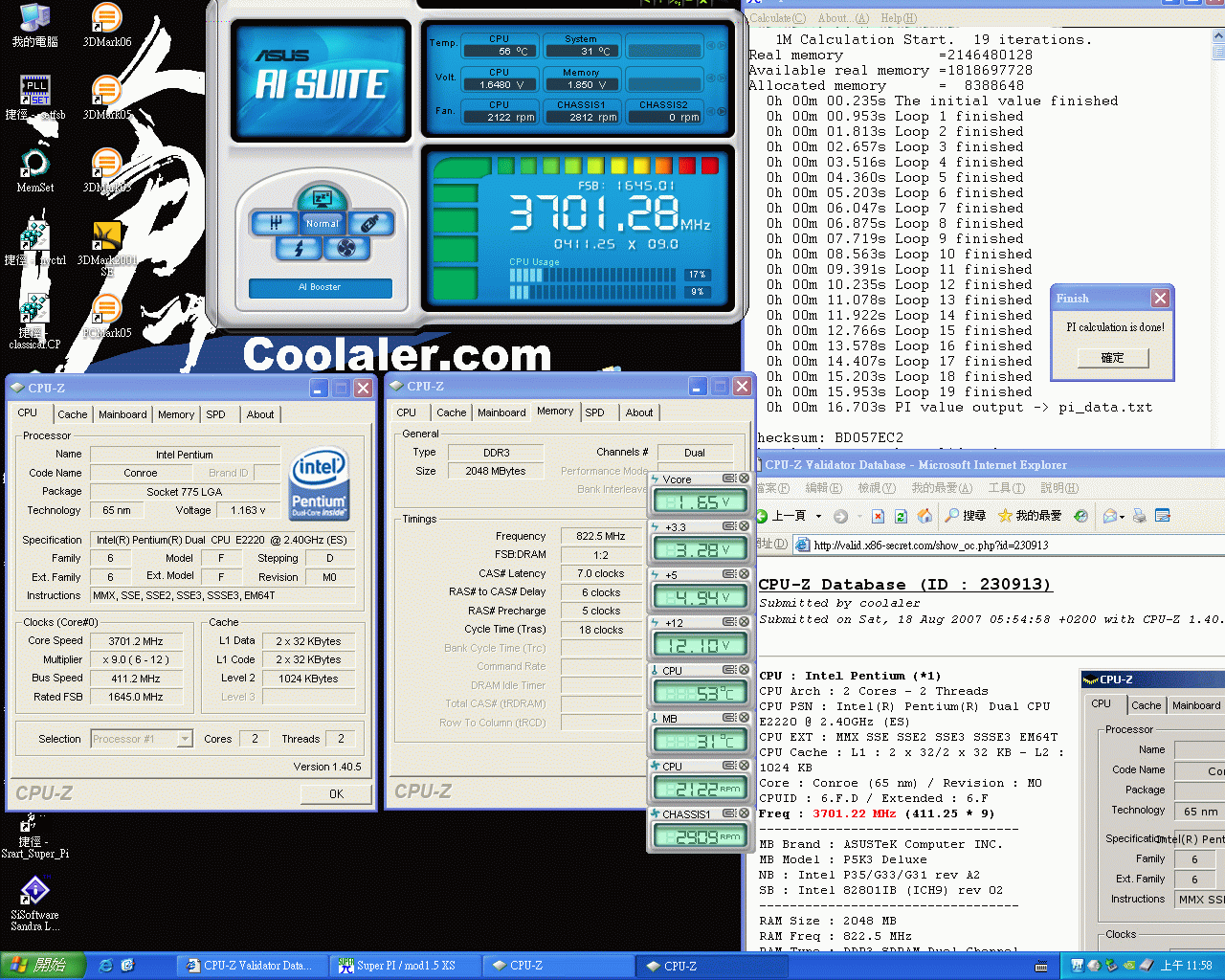Click the Internet Explorer Edit page icon
The width and height of the screenshot is (1225, 980).
pos(1163,516)
